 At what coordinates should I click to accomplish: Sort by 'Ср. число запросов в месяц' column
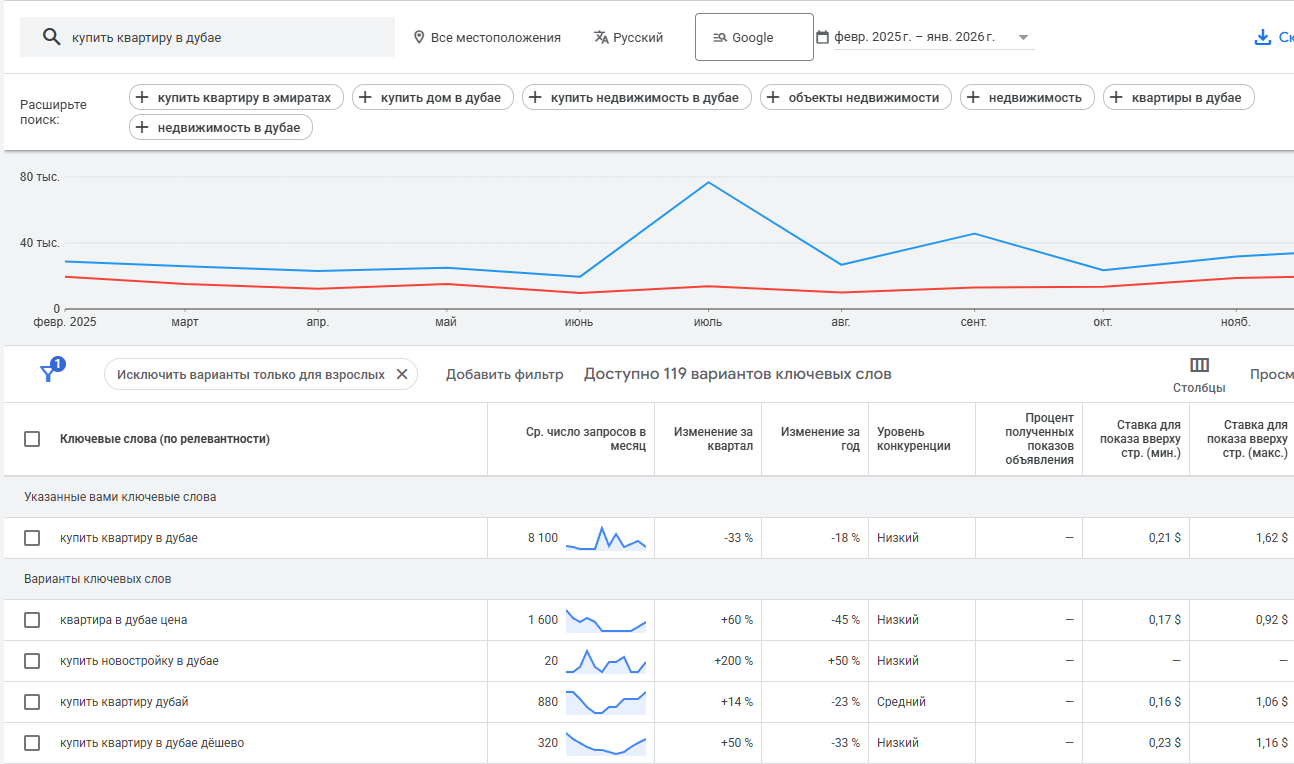[586, 439]
